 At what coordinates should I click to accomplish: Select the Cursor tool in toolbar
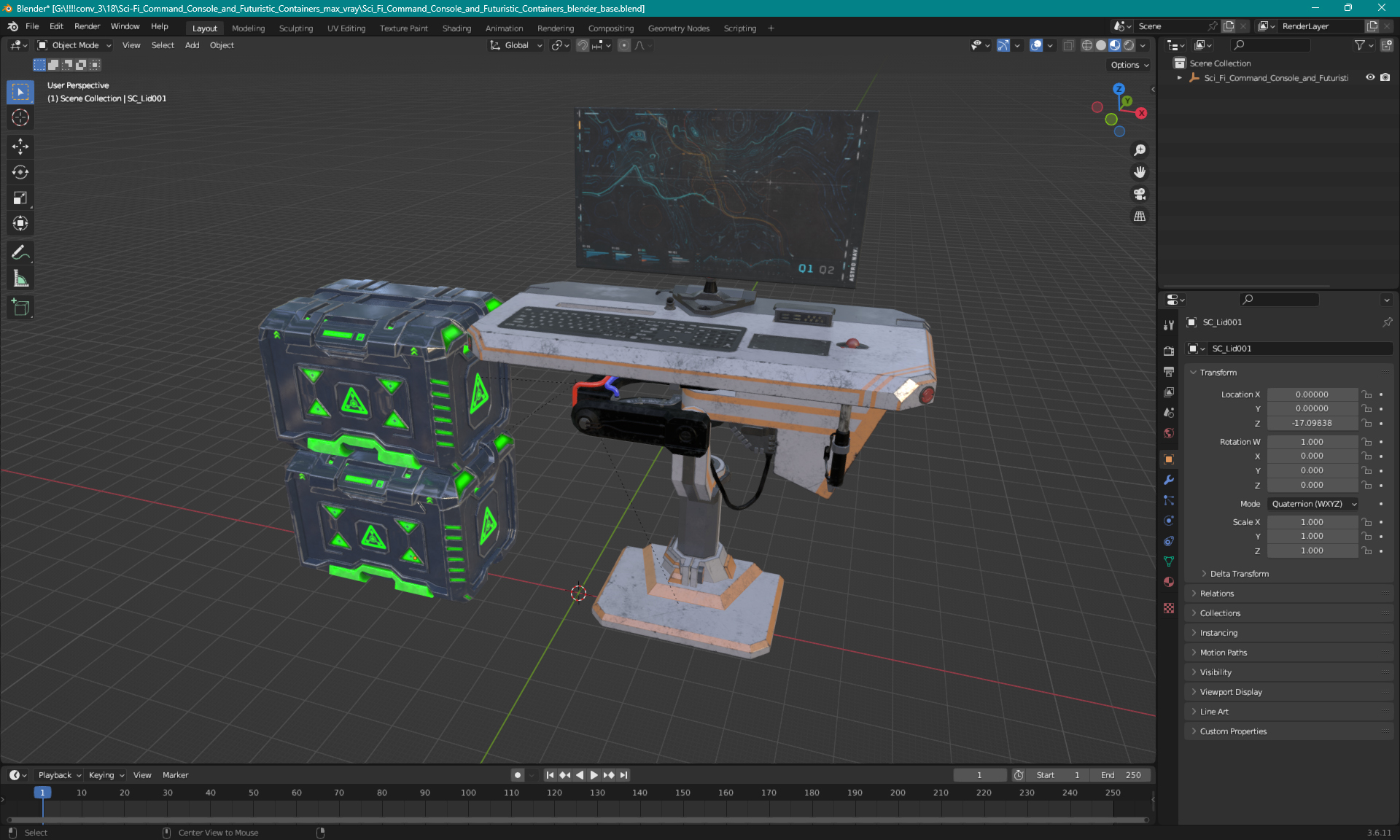[20, 117]
